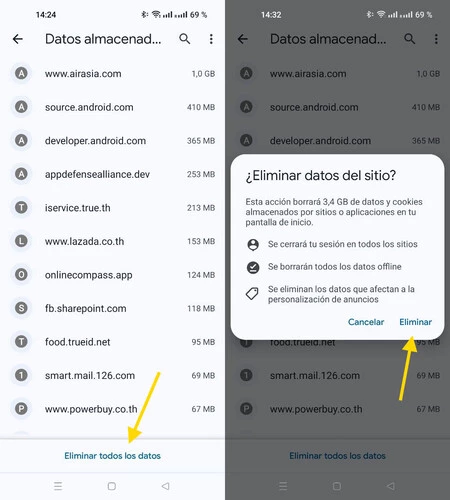The image size is (450, 500).
Task: Select developer.android.com site on the left list
Action: 112,141
